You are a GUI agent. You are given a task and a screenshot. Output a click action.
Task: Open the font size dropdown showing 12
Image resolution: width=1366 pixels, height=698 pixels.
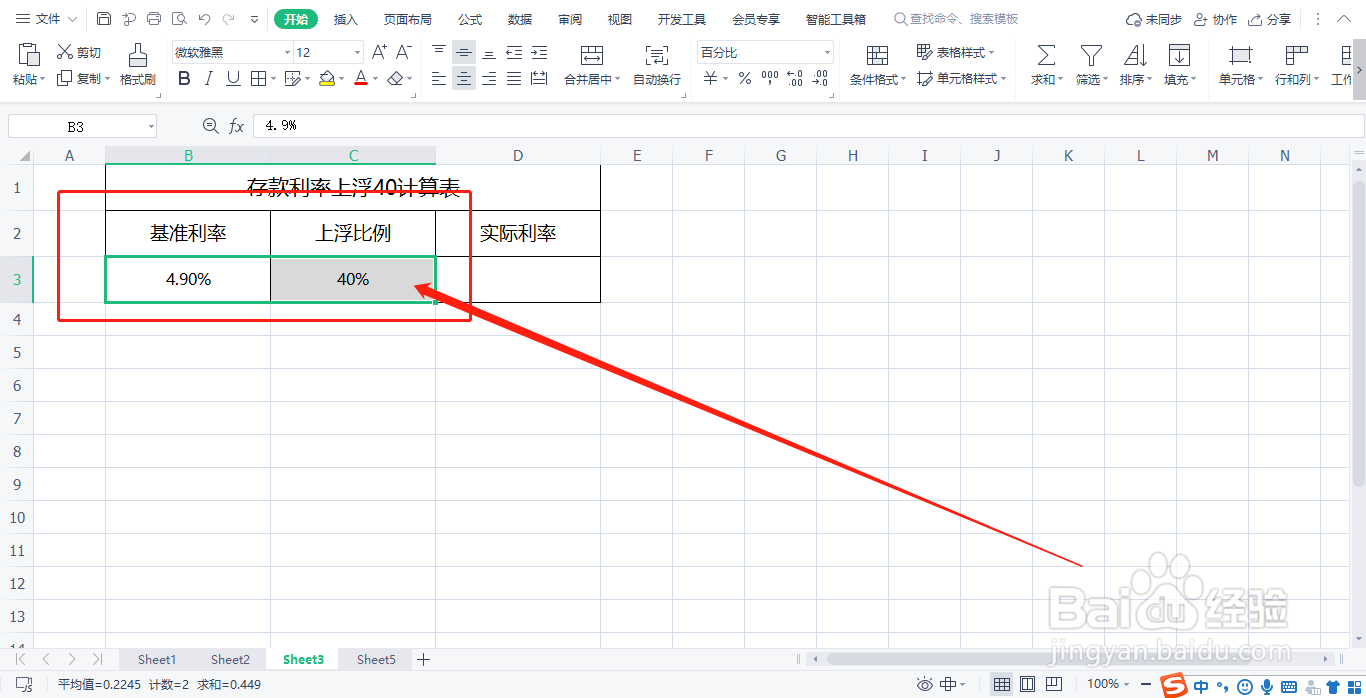click(x=338, y=50)
